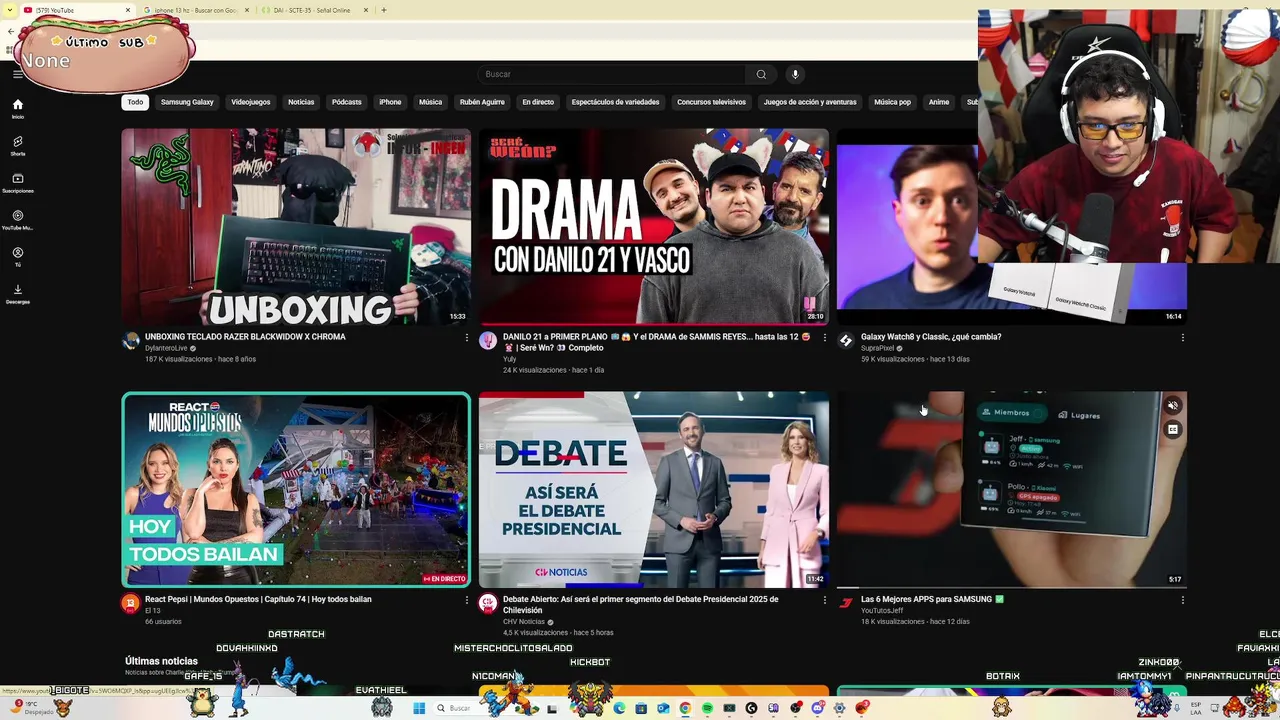The height and width of the screenshot is (720, 1280).
Task: Open the Samsung apps preview thumbnail
Action: 1012,489
